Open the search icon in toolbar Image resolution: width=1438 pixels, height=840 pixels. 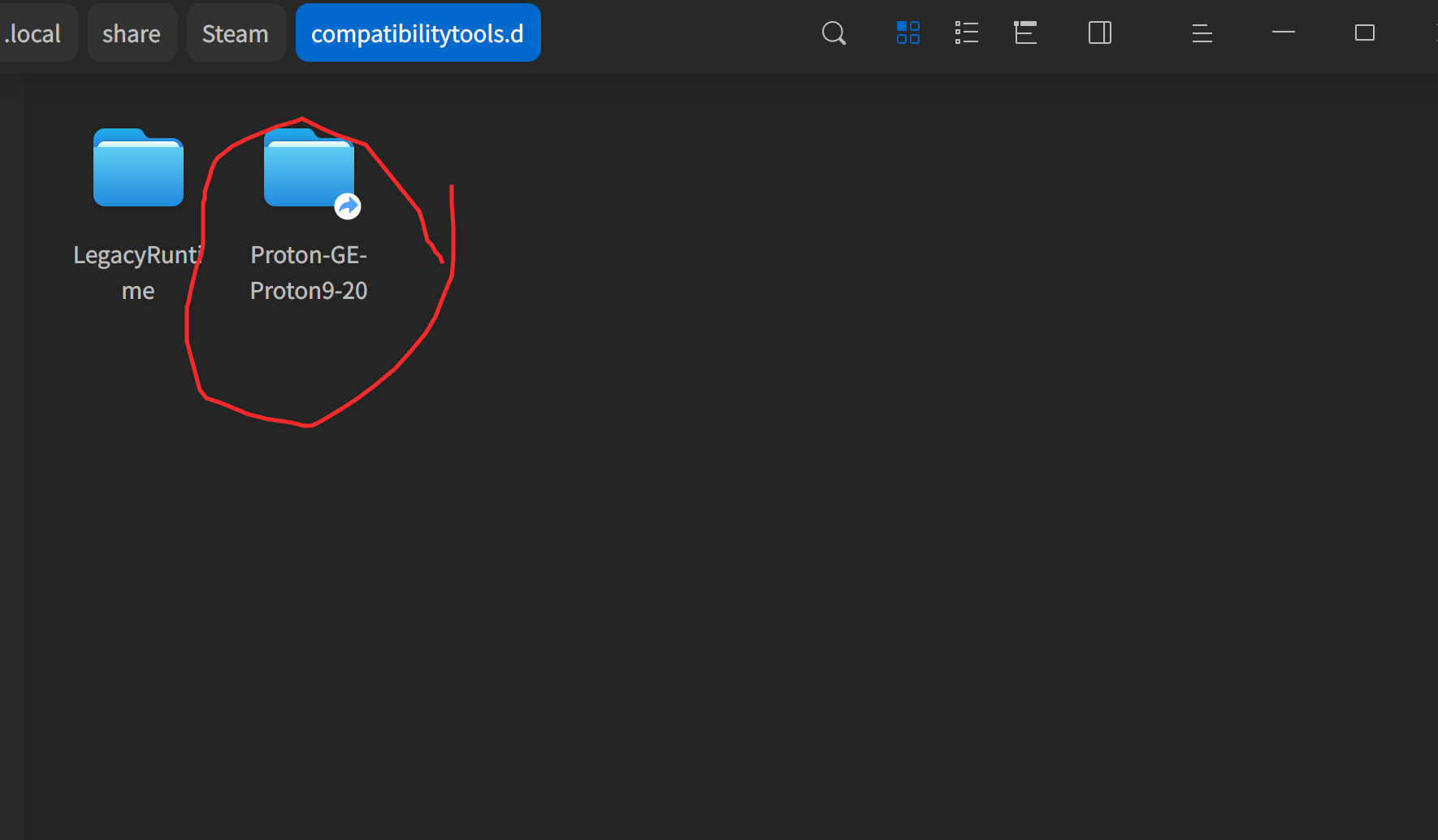[834, 33]
